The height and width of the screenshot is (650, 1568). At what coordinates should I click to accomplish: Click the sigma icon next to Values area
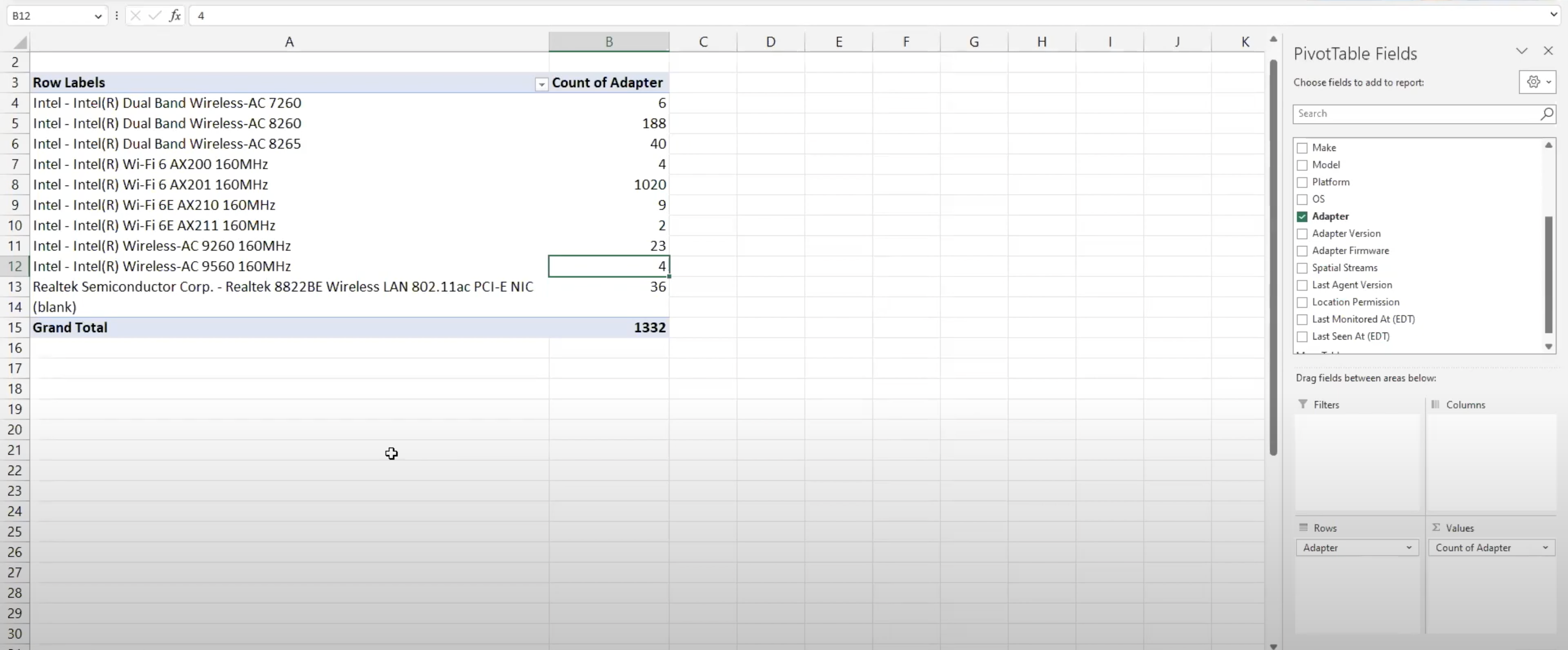point(1437,528)
